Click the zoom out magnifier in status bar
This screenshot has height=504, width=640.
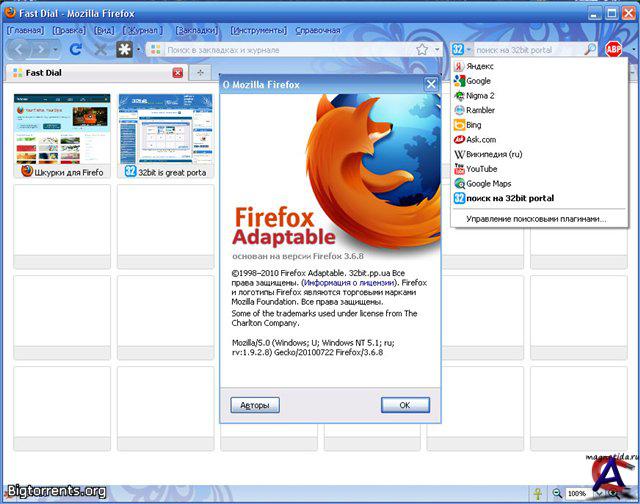(x=557, y=493)
